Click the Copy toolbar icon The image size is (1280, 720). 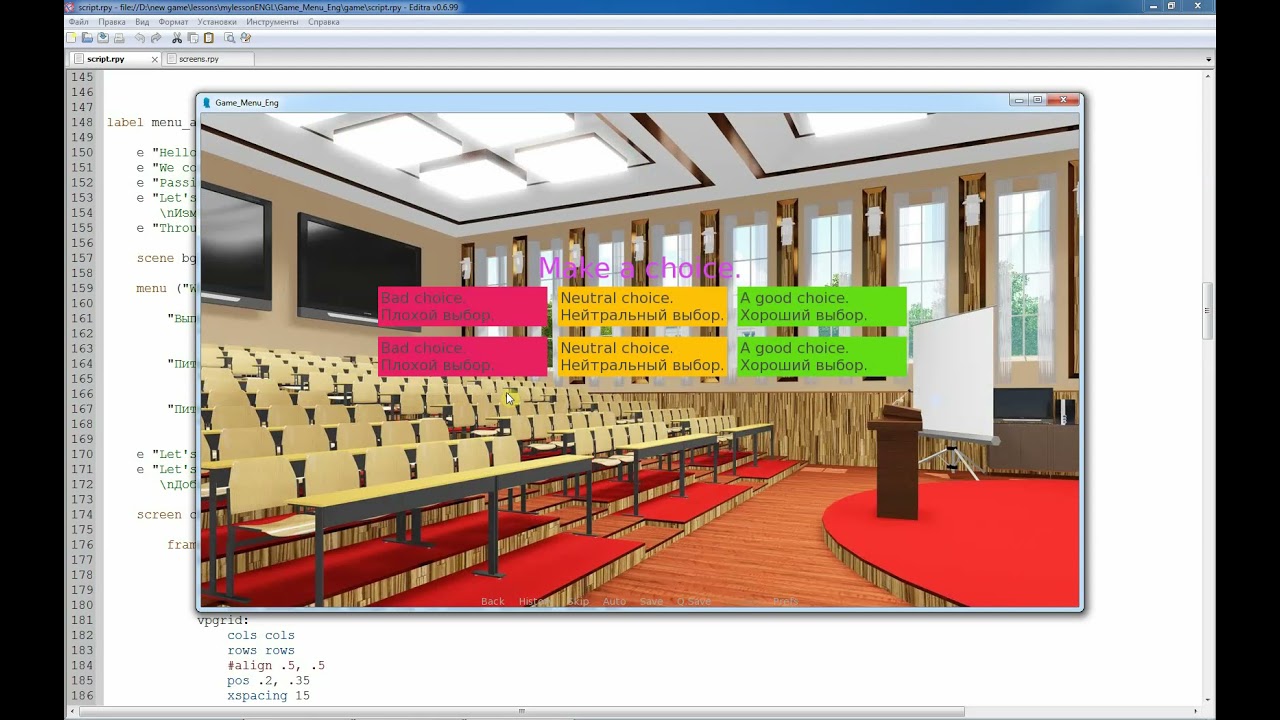[x=193, y=38]
